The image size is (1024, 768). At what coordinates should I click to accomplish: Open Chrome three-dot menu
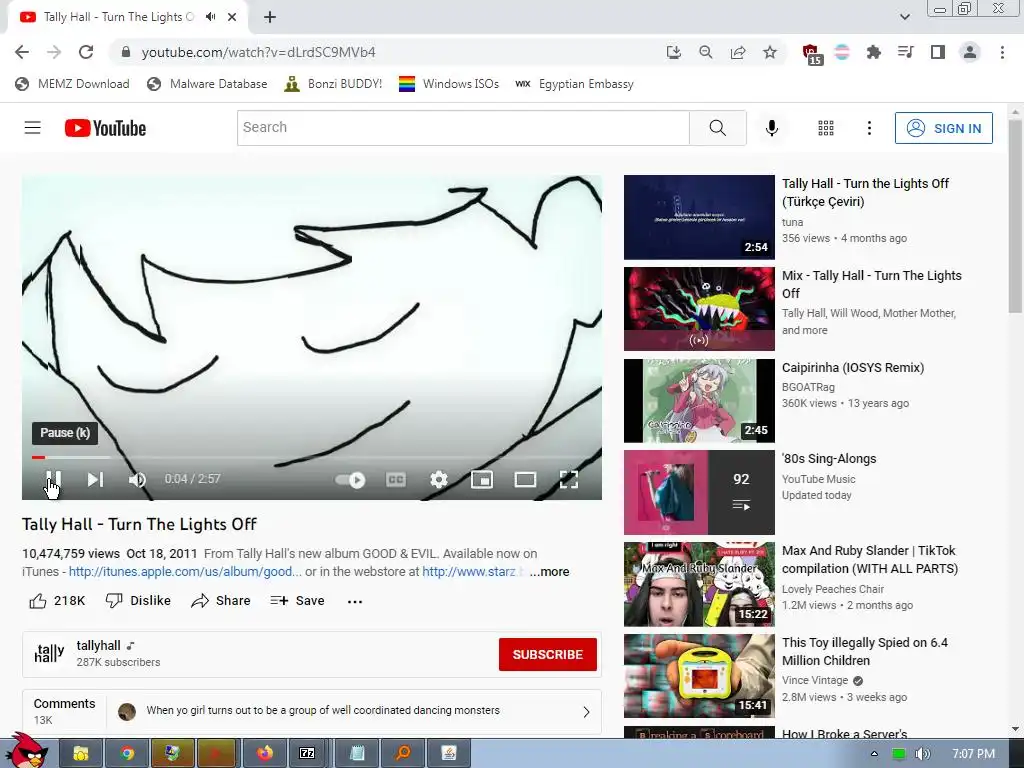1002,52
